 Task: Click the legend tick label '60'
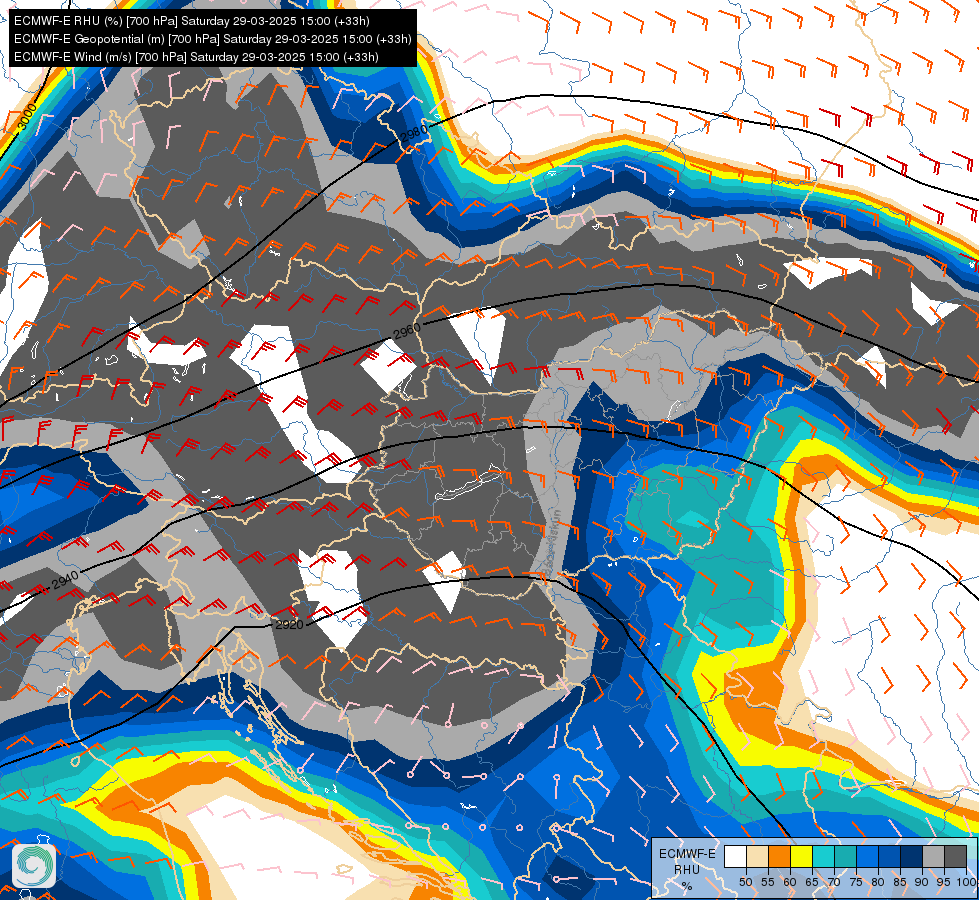(790, 882)
